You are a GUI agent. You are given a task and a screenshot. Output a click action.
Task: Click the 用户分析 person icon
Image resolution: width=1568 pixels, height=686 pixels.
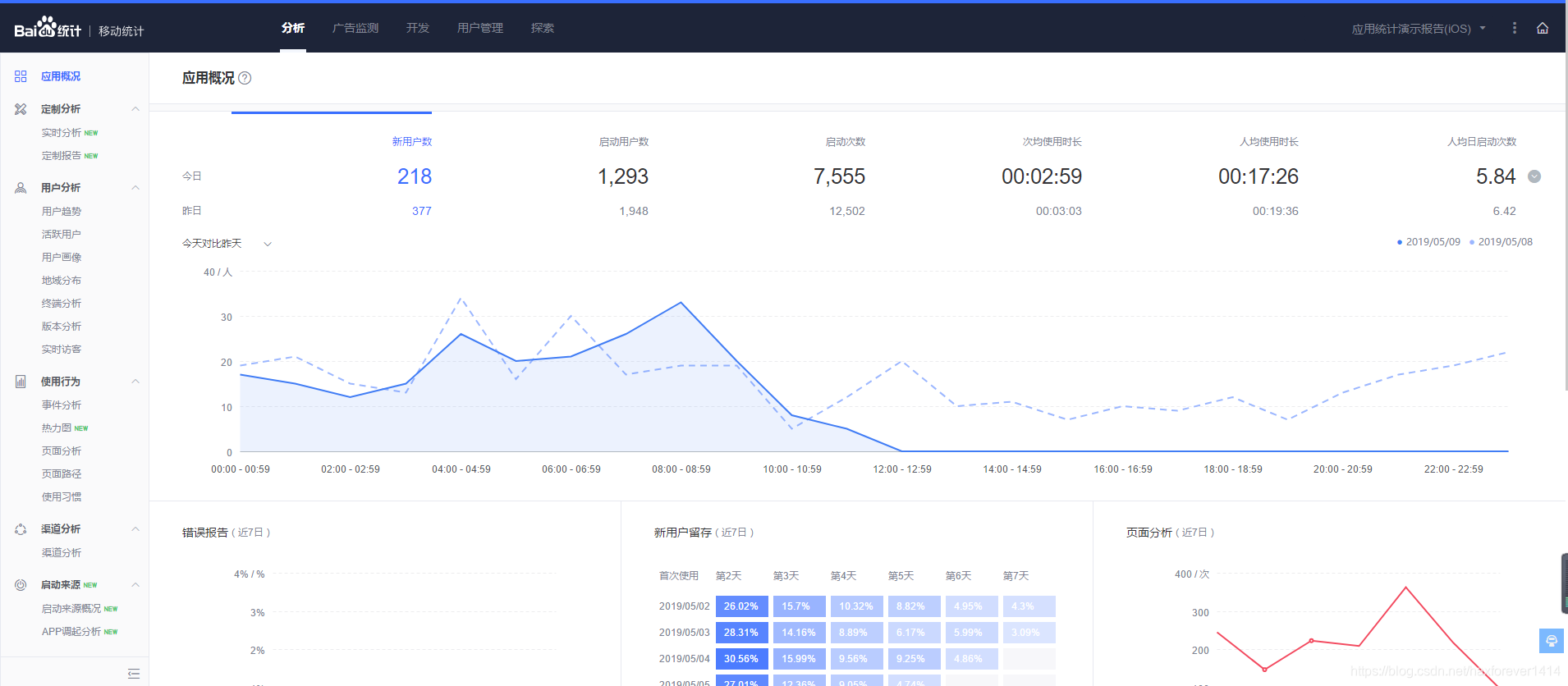(x=21, y=188)
